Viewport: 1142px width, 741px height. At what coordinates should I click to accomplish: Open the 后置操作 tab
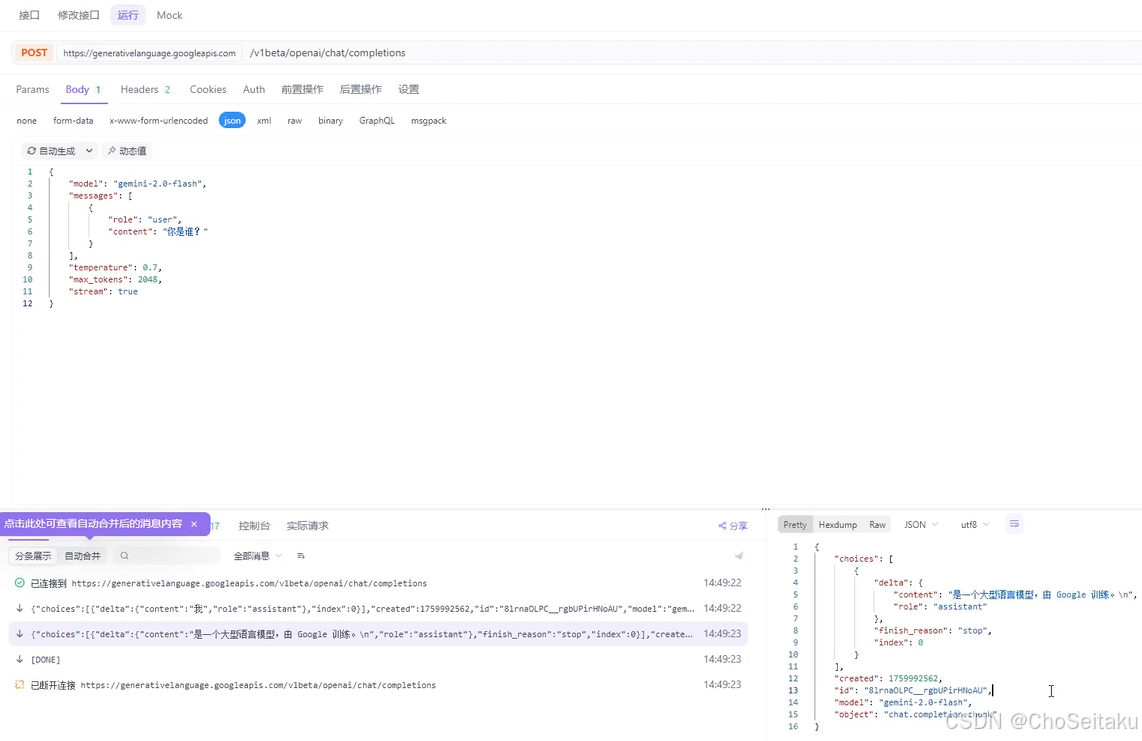coord(361,90)
